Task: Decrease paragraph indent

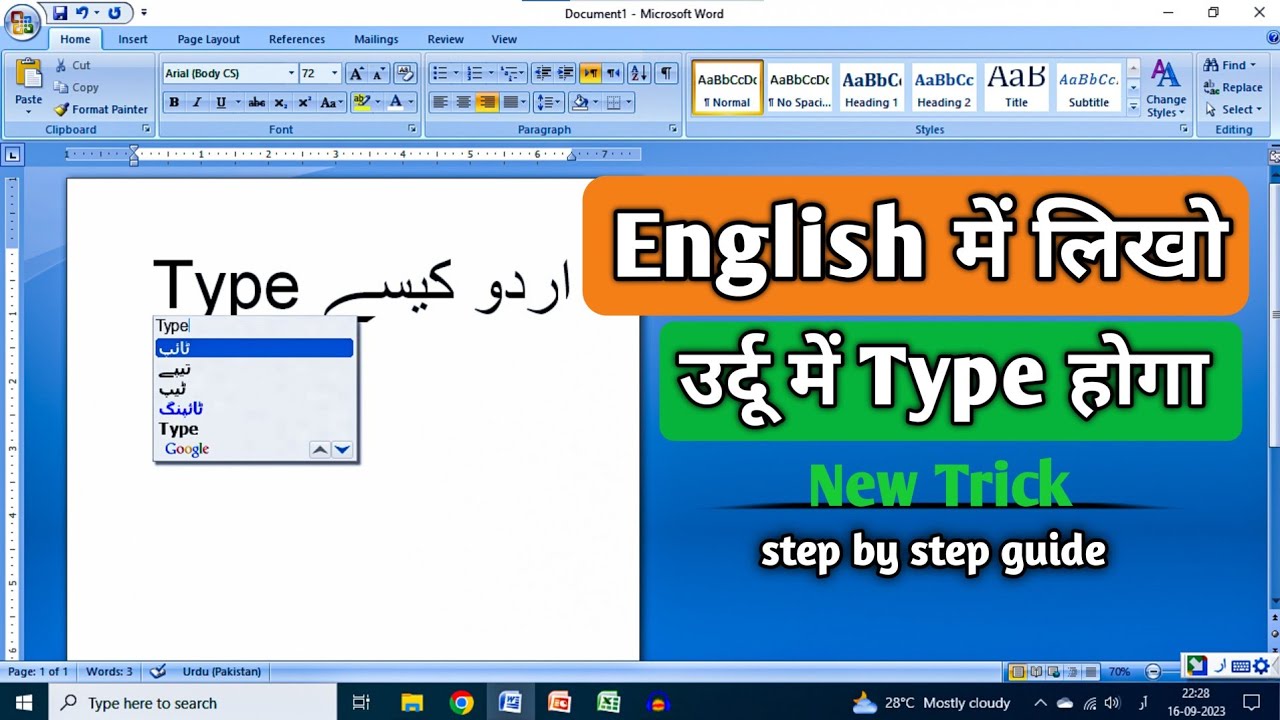Action: (x=543, y=73)
